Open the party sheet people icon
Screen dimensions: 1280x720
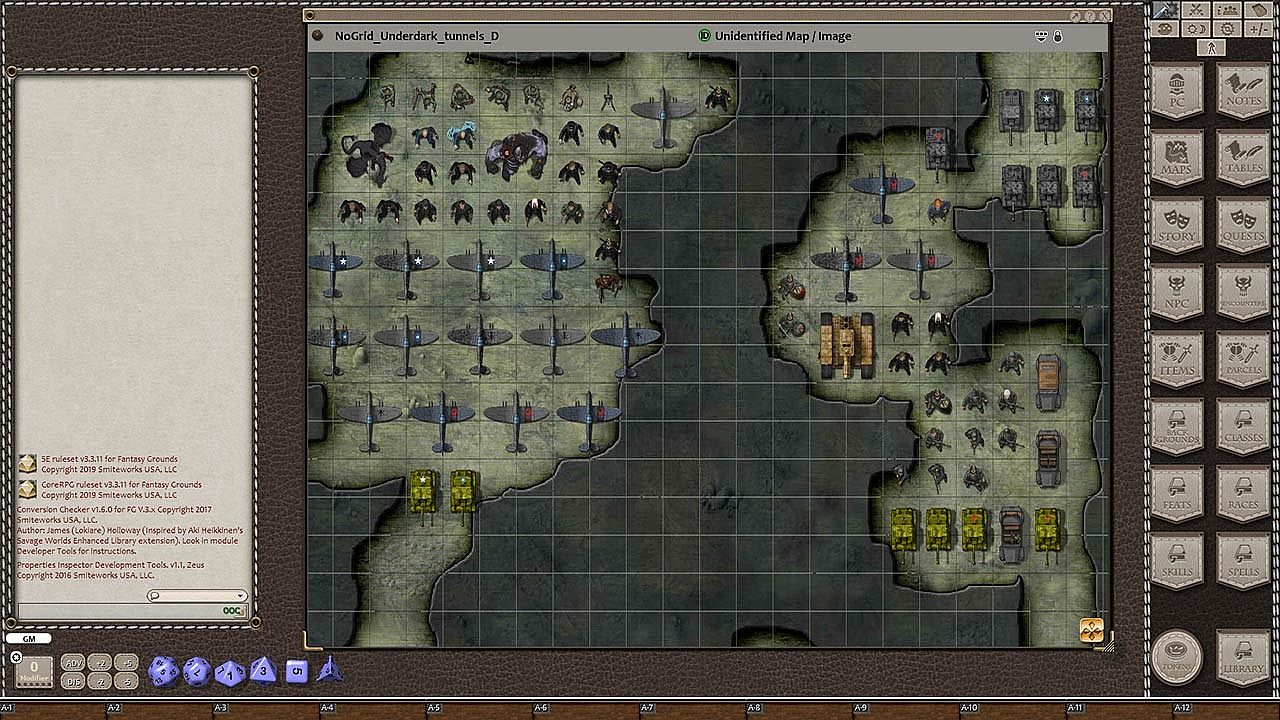point(1227,10)
